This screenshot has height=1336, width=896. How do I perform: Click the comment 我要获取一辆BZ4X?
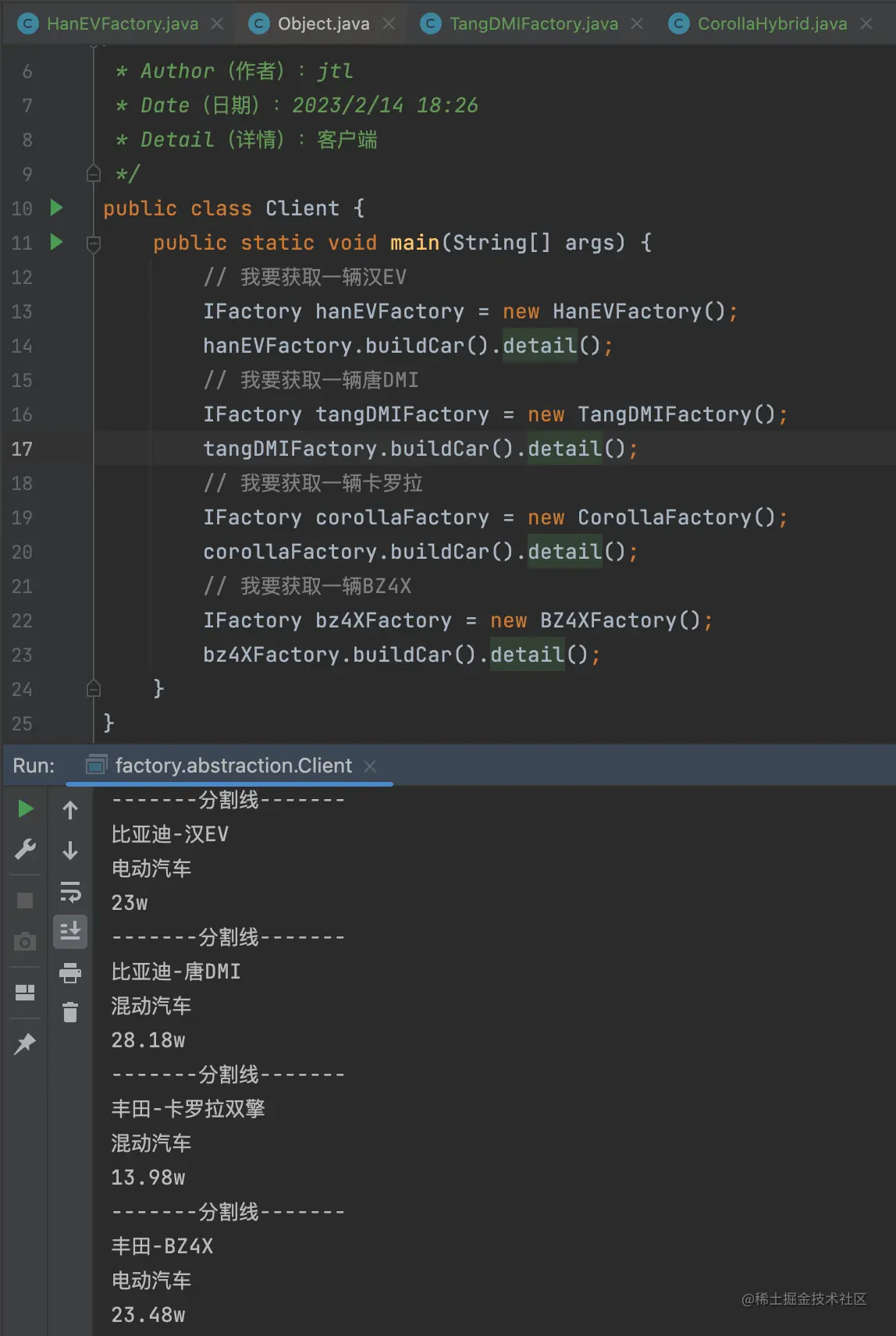tap(308, 586)
